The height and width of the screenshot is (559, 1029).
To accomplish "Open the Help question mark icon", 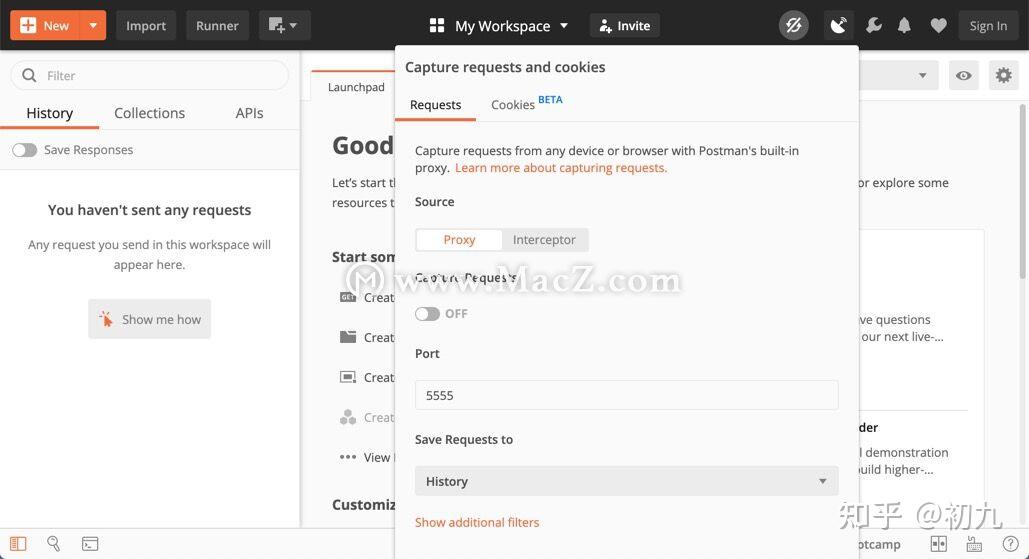I will tap(1011, 544).
